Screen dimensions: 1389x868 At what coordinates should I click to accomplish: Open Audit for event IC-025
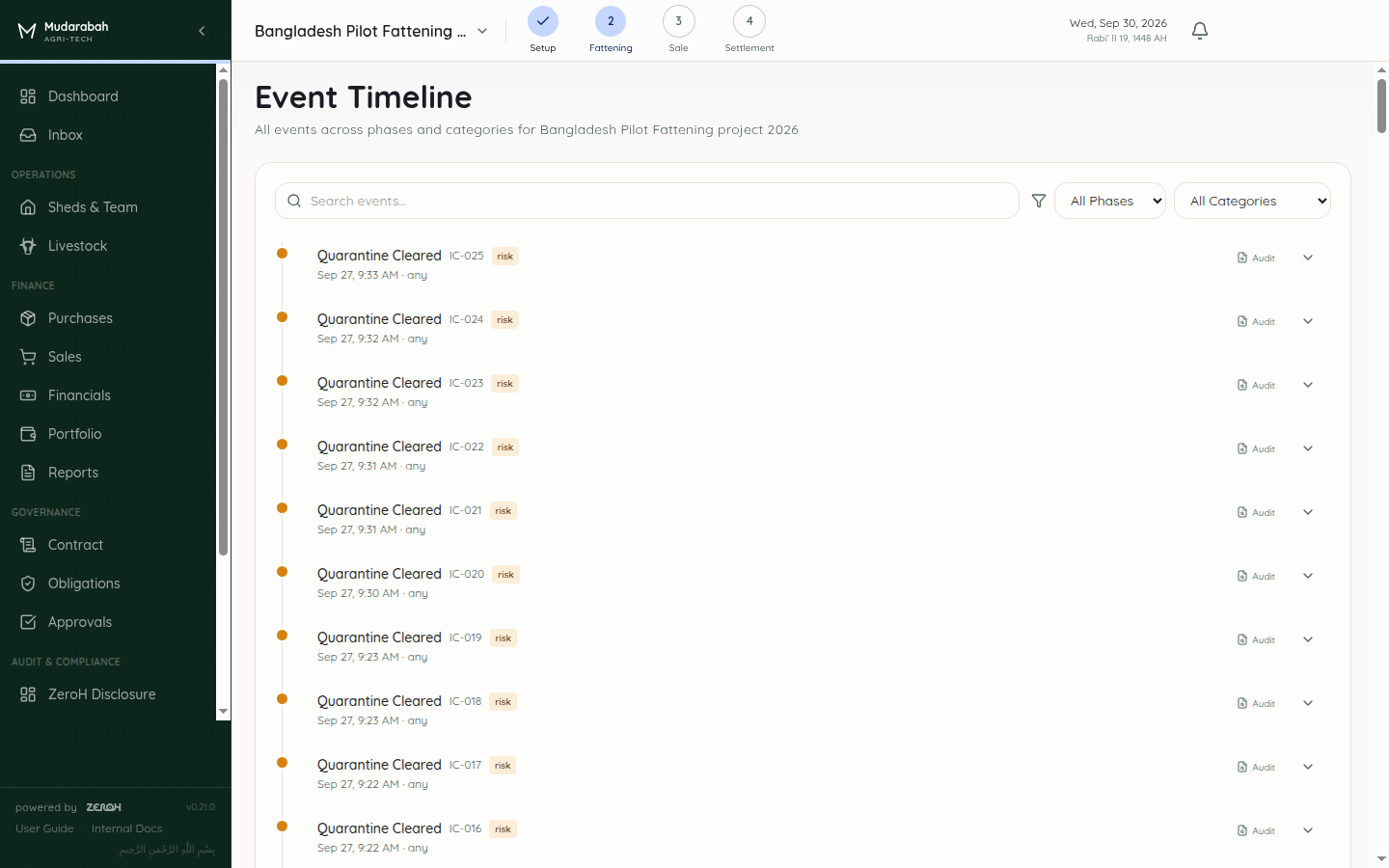(x=1256, y=258)
